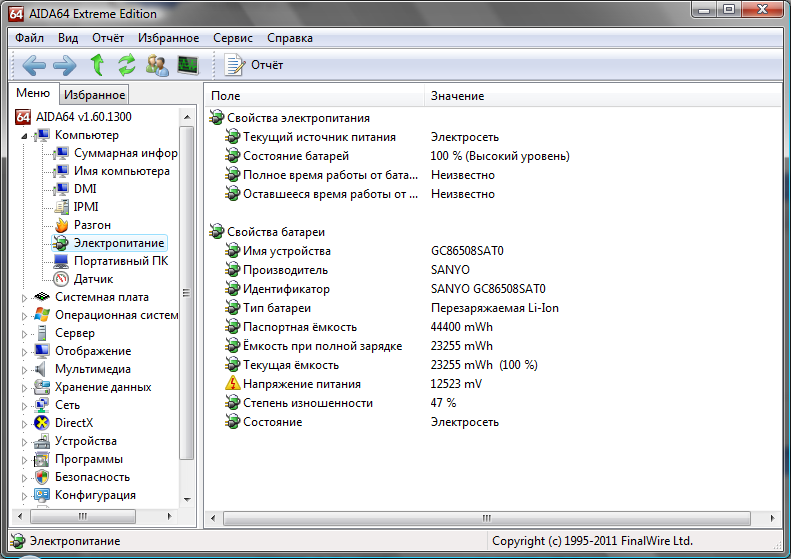Viewport: 791px width, 559px height.
Task: Switch to the Меню tab
Action: [x=33, y=93]
